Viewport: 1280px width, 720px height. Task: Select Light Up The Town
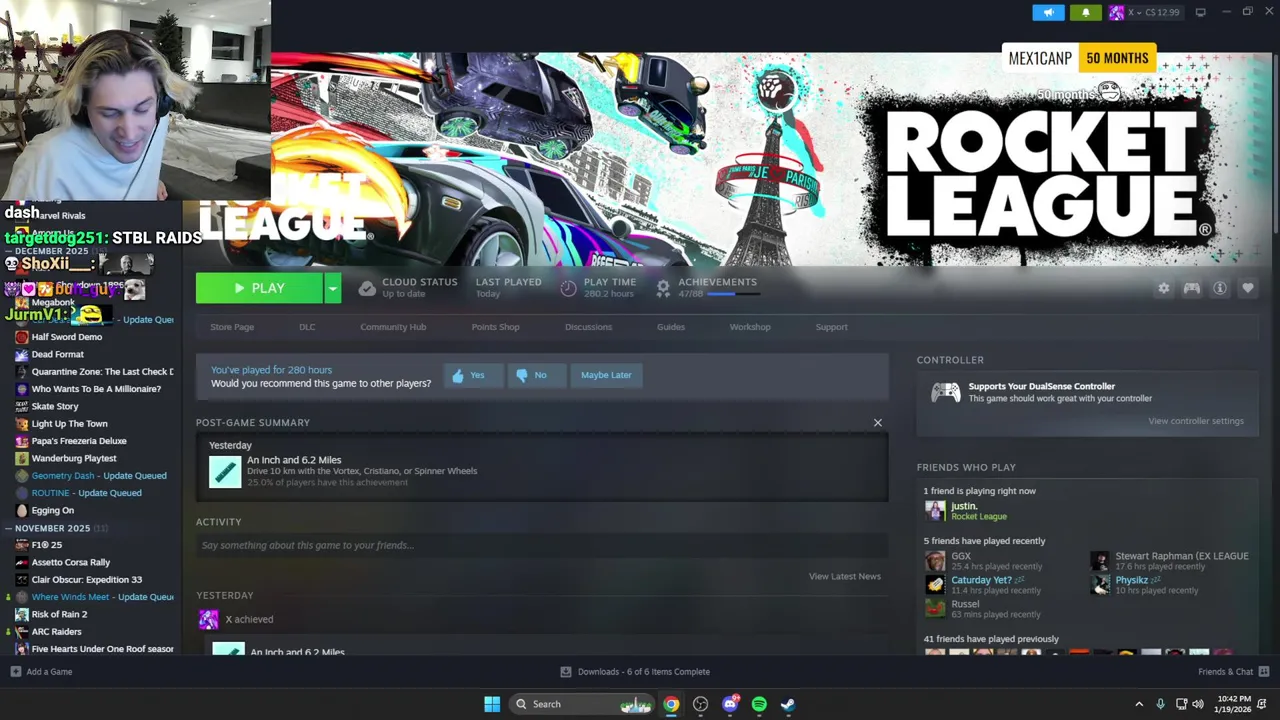tap(69, 424)
